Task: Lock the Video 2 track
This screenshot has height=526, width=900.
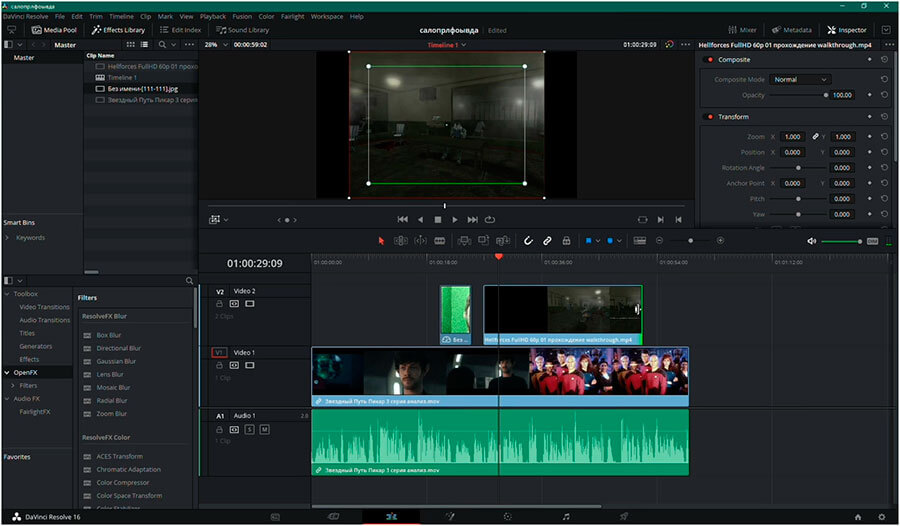Action: [219, 304]
